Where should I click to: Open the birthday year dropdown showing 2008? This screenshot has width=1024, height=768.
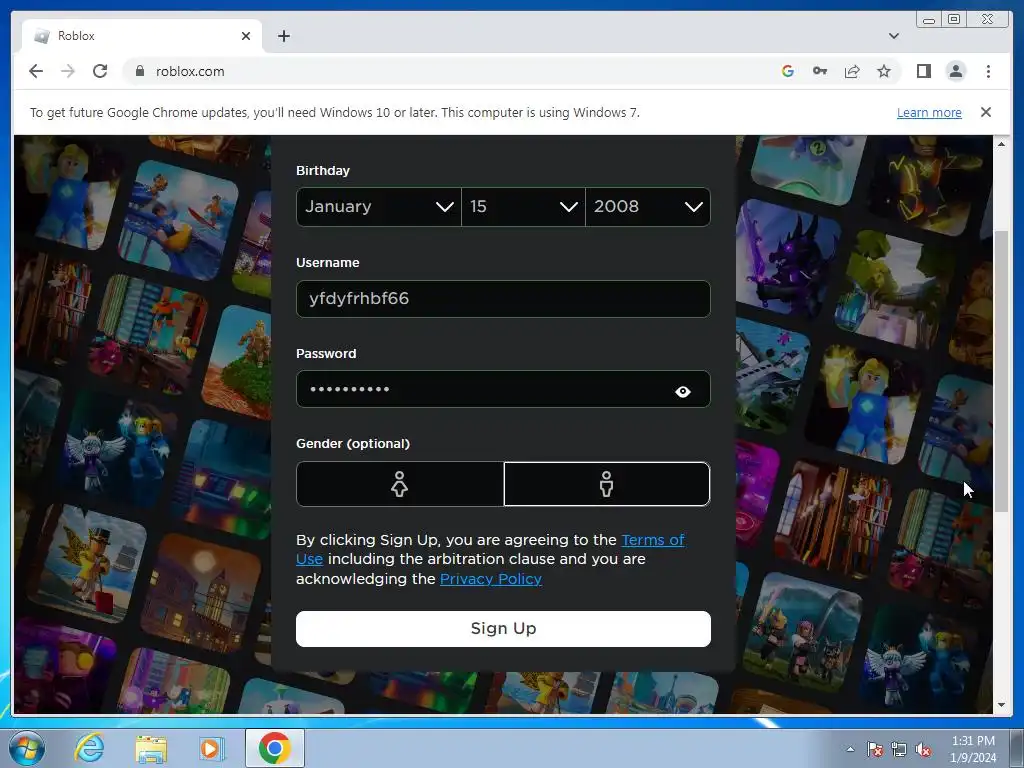tap(648, 206)
